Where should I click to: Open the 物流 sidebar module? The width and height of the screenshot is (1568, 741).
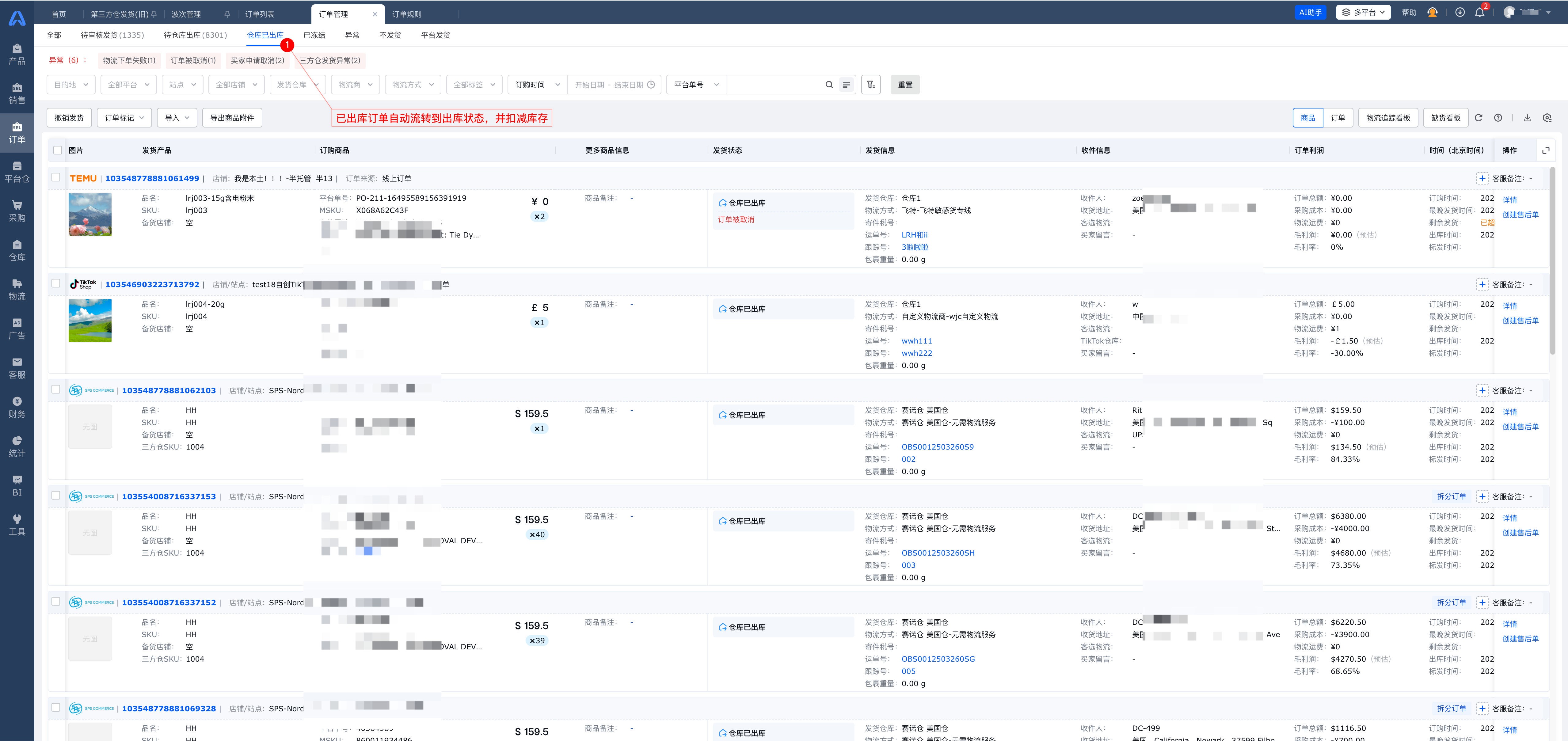tap(17, 290)
